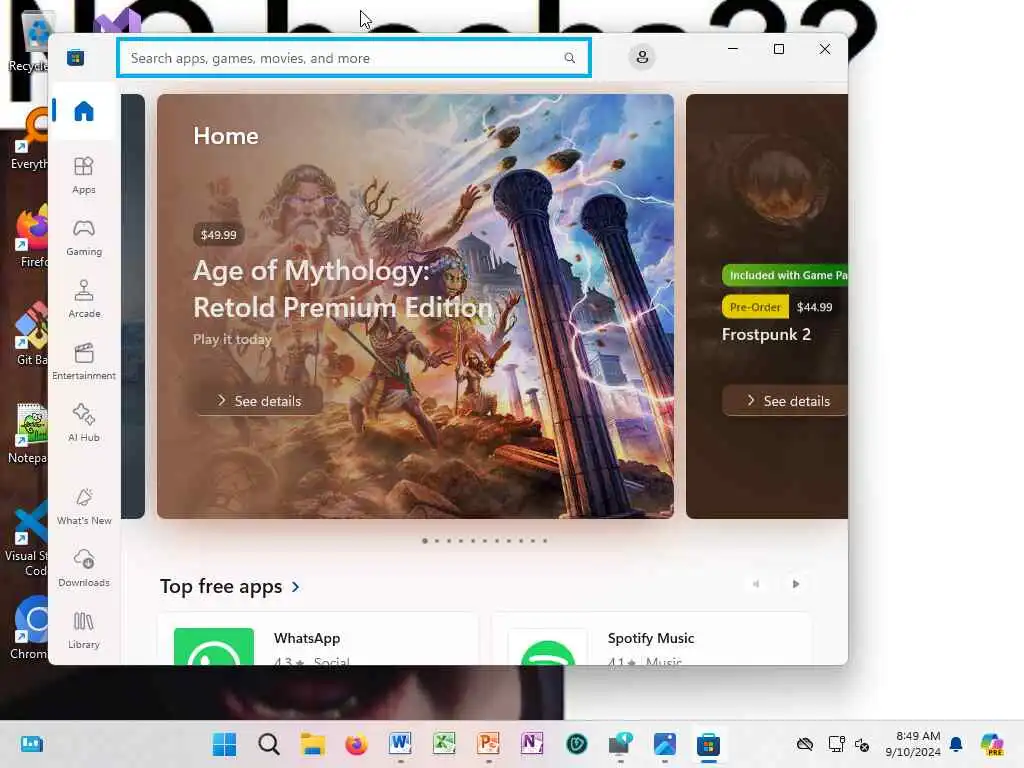The image size is (1024, 768).
Task: Open File Explorer from the taskbar
Action: (x=313, y=744)
